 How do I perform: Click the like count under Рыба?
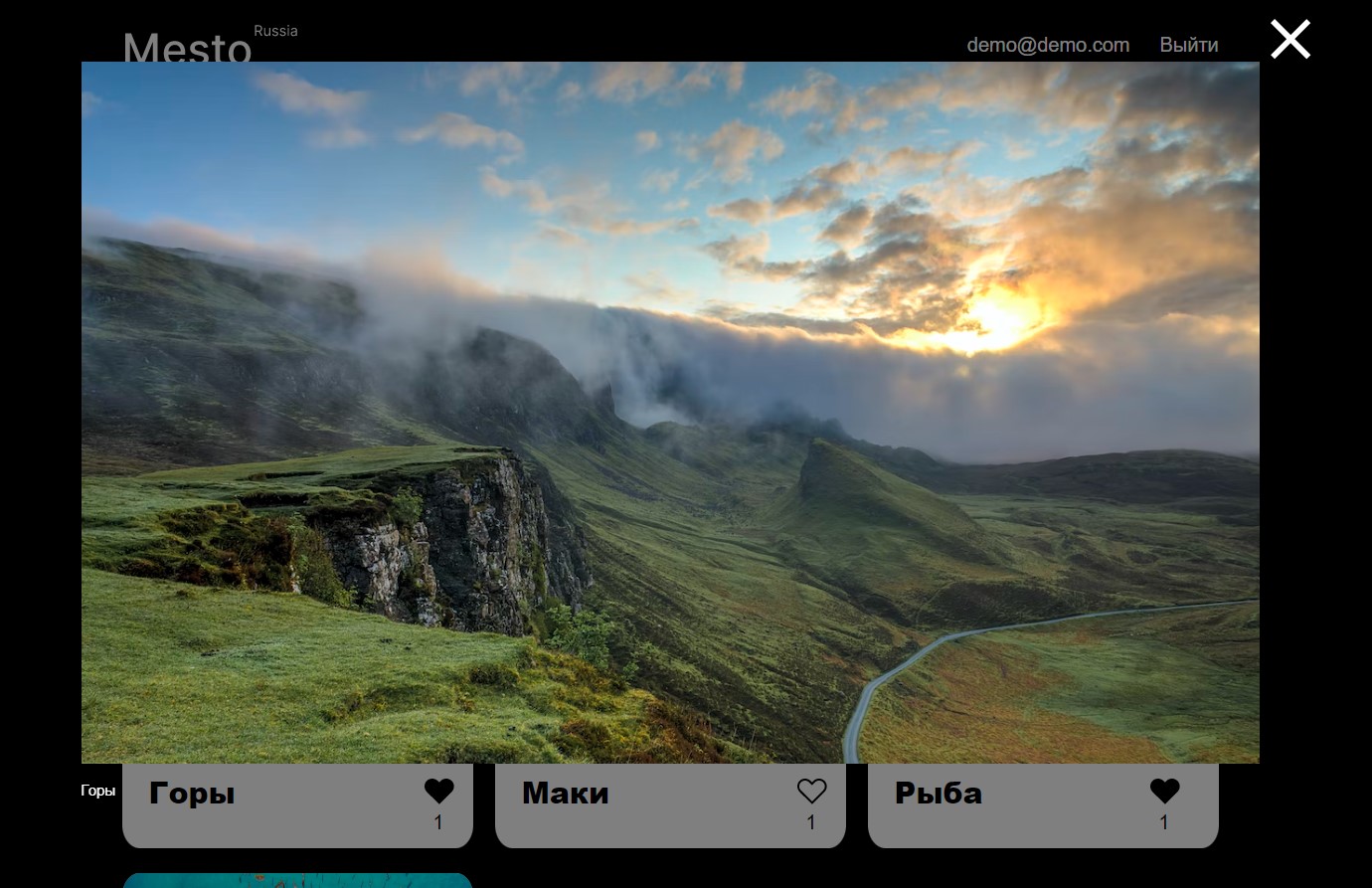coord(1164,822)
